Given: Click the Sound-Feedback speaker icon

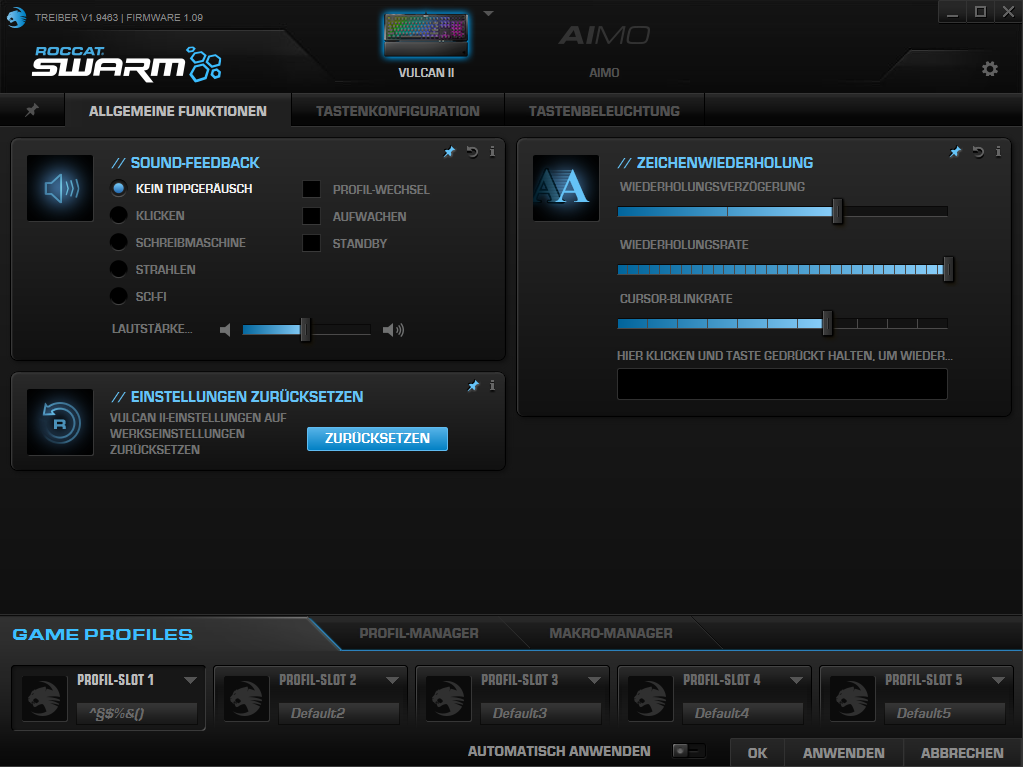Looking at the screenshot, I should (x=60, y=188).
